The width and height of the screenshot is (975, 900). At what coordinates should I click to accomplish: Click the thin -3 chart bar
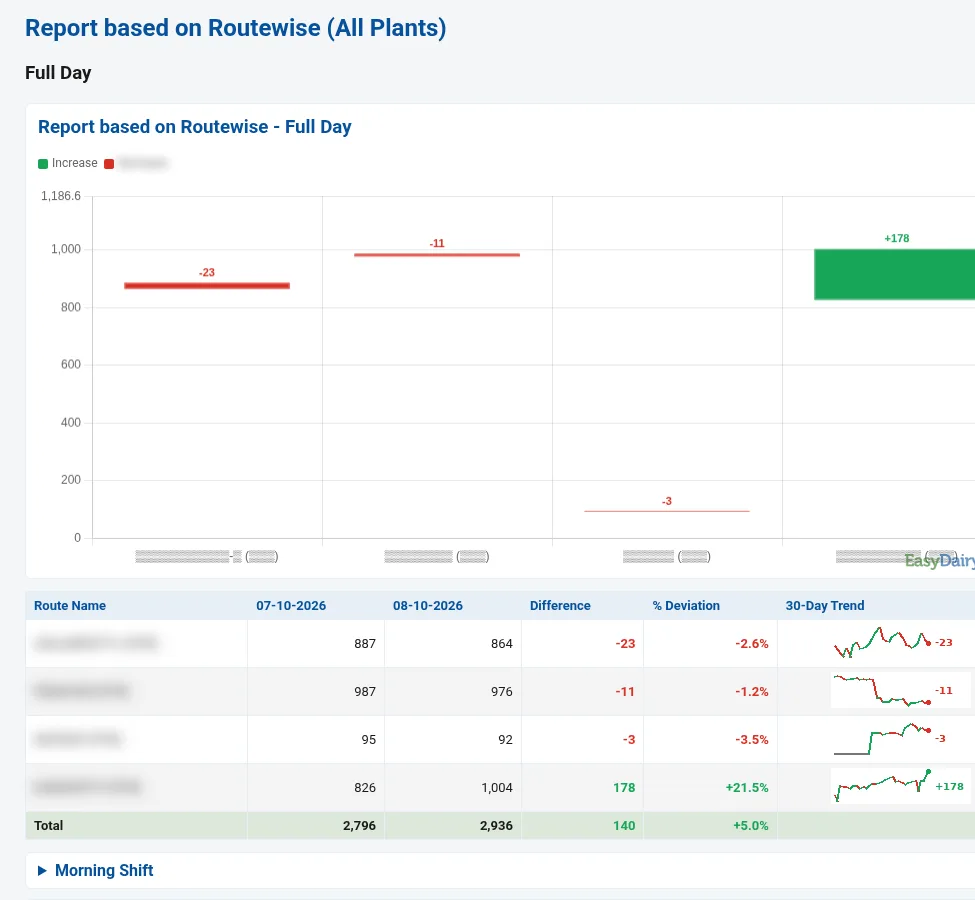667,511
